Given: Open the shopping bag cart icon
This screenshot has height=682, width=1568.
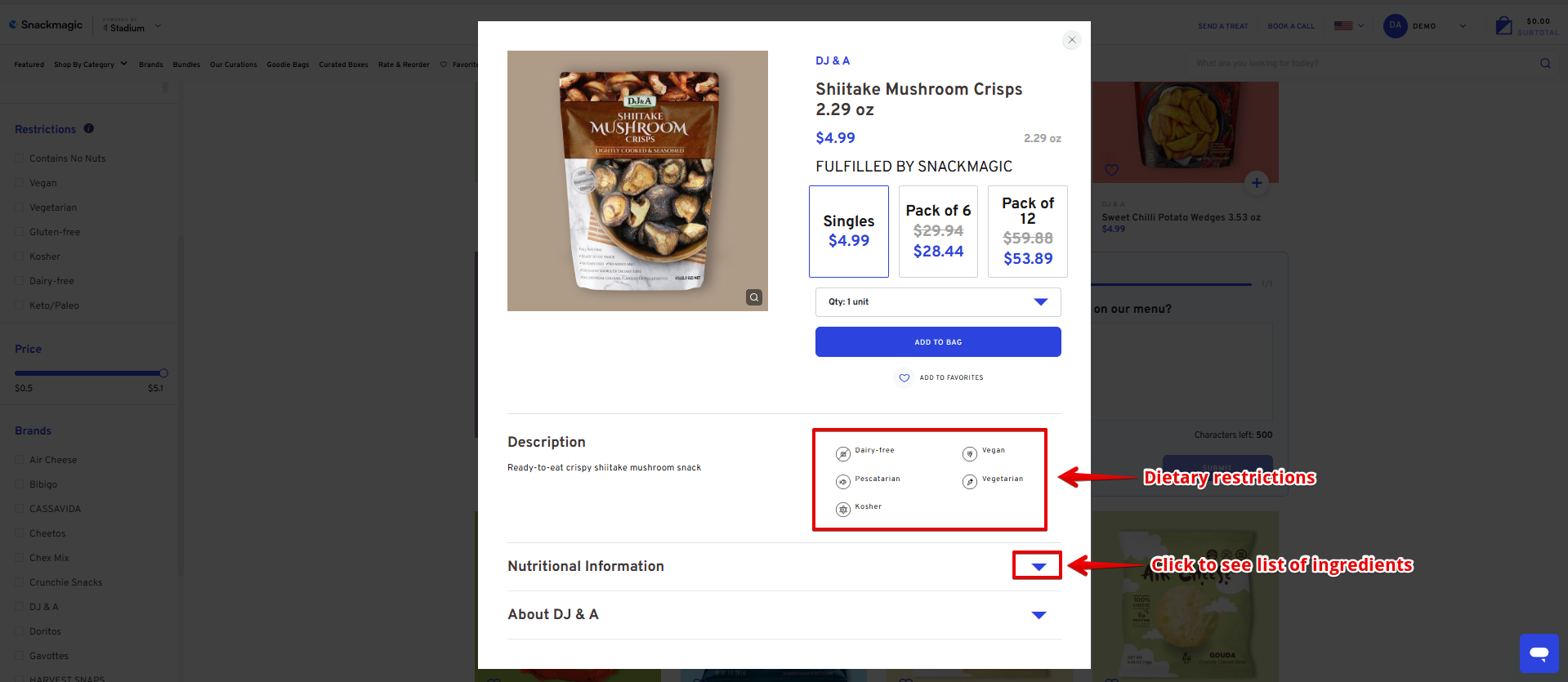Looking at the screenshot, I should point(1503,25).
